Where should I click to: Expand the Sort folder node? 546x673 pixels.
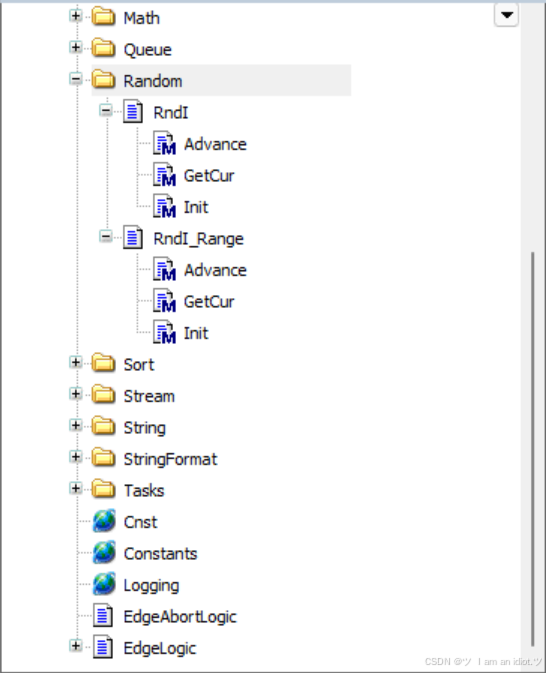coord(76,362)
